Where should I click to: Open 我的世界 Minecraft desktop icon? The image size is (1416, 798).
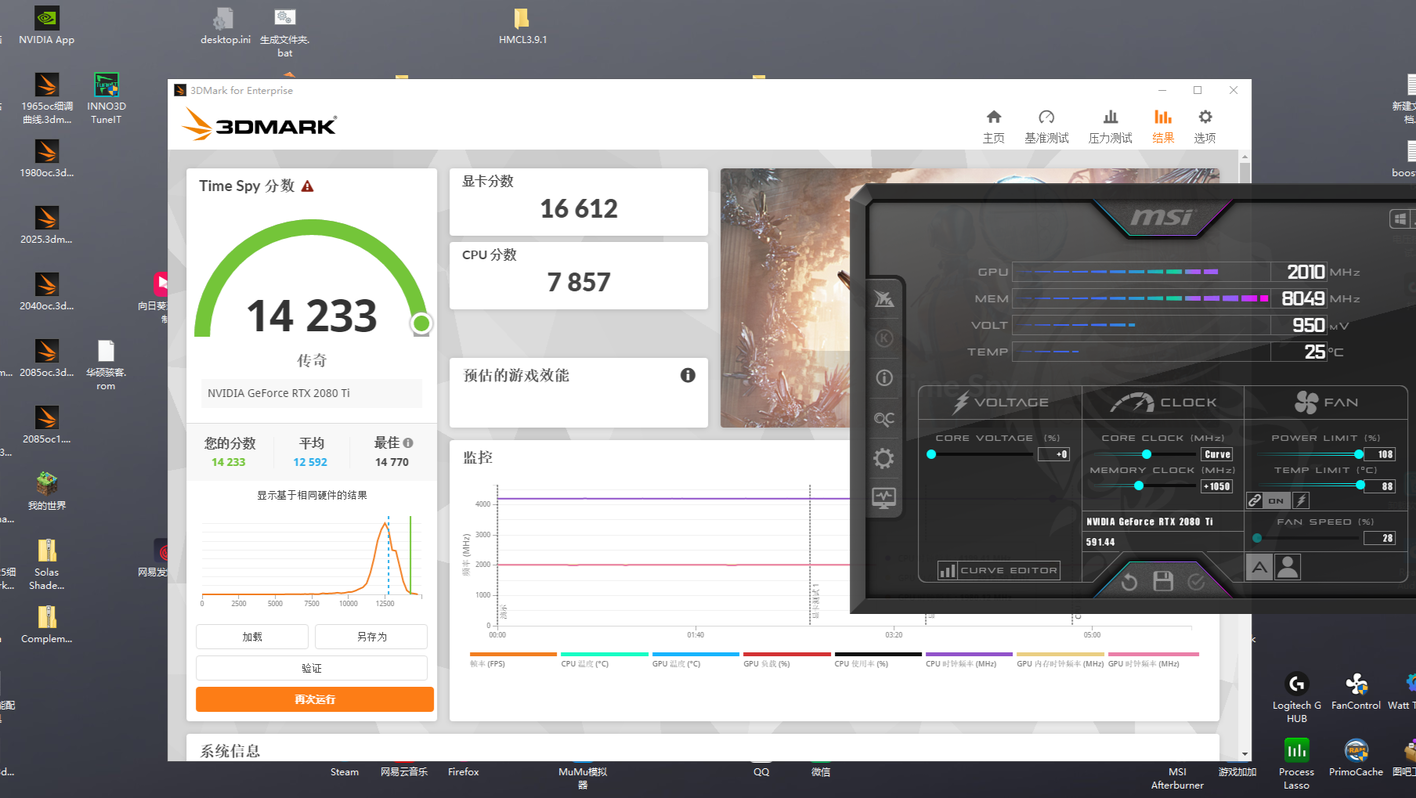point(46,491)
